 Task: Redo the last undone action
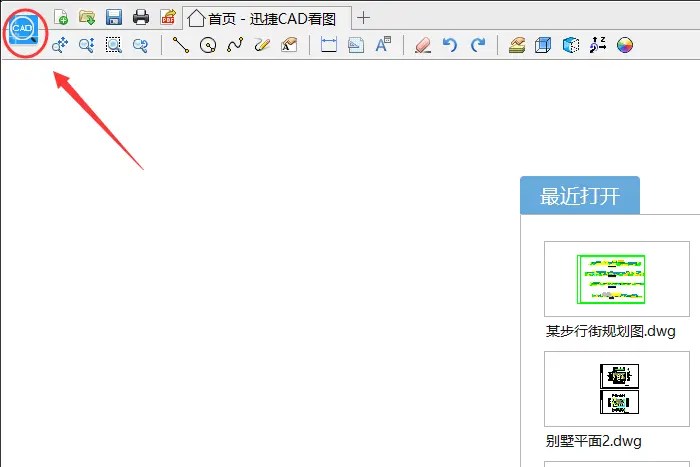478,45
